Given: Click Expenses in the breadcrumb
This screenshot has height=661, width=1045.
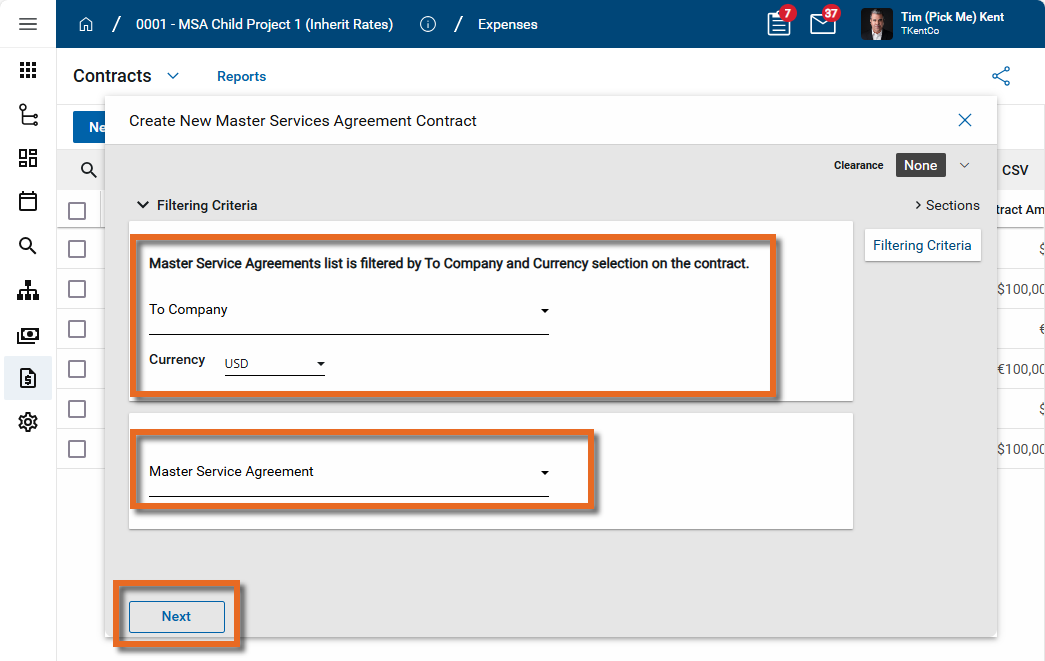Looking at the screenshot, I should (507, 24).
